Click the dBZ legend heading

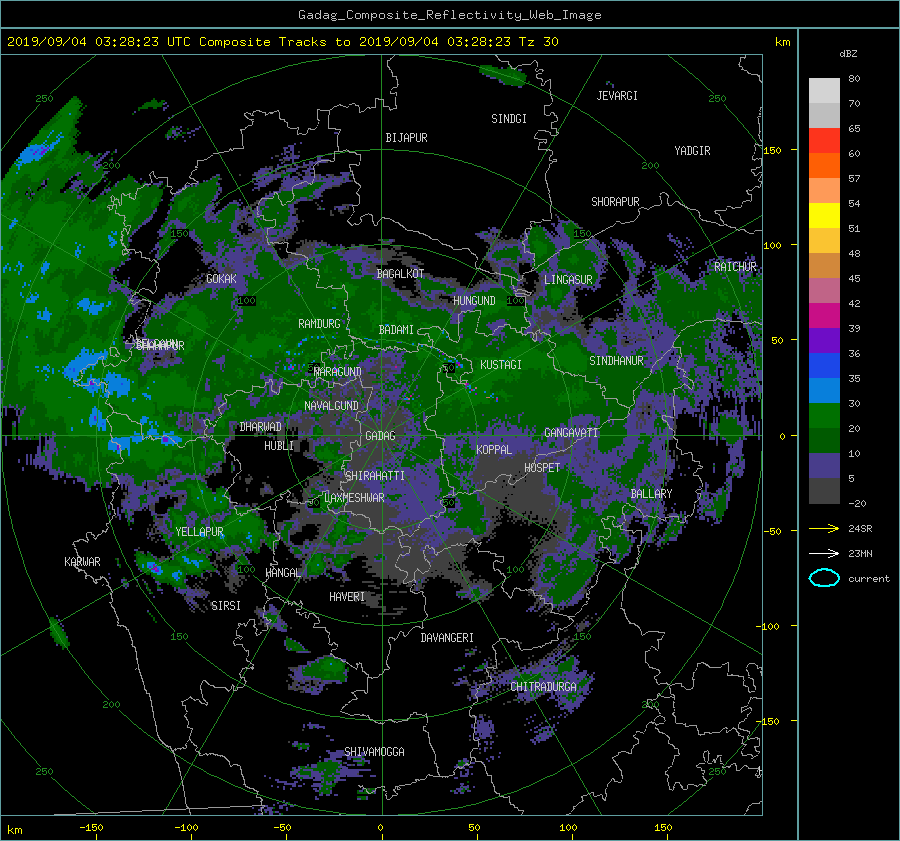(x=848, y=53)
